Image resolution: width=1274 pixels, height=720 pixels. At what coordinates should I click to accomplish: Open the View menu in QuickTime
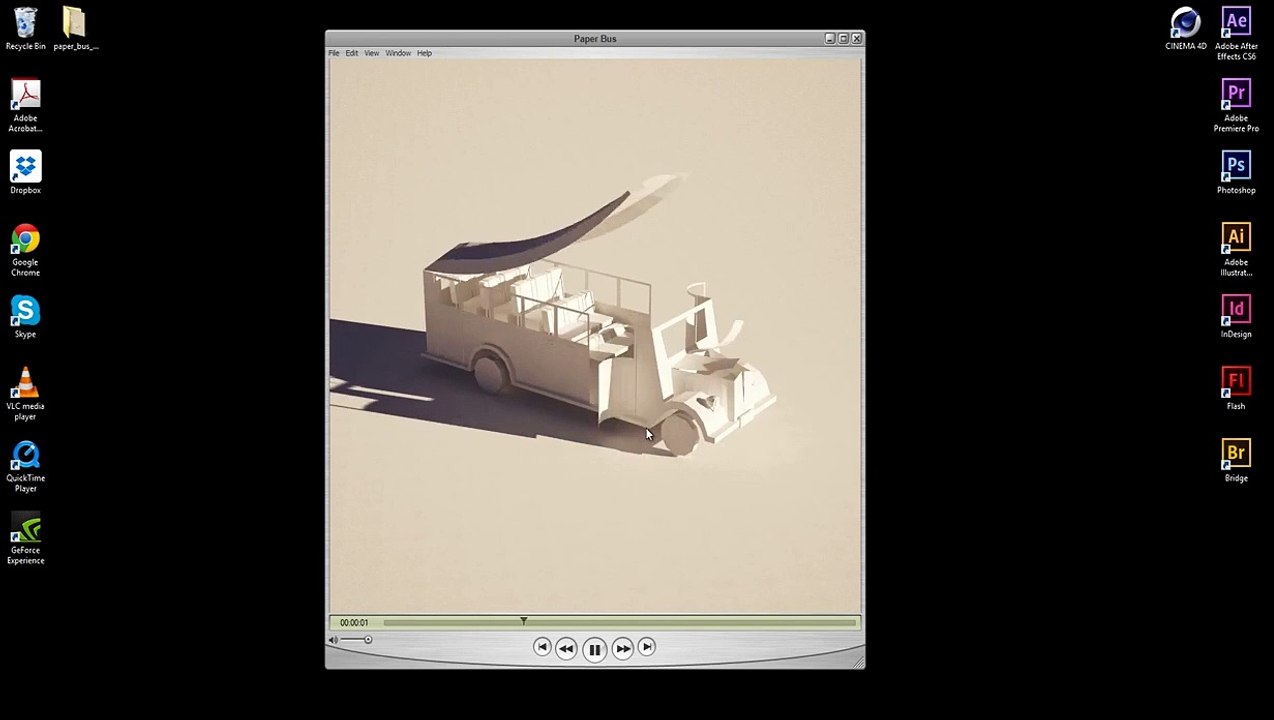[x=371, y=53]
